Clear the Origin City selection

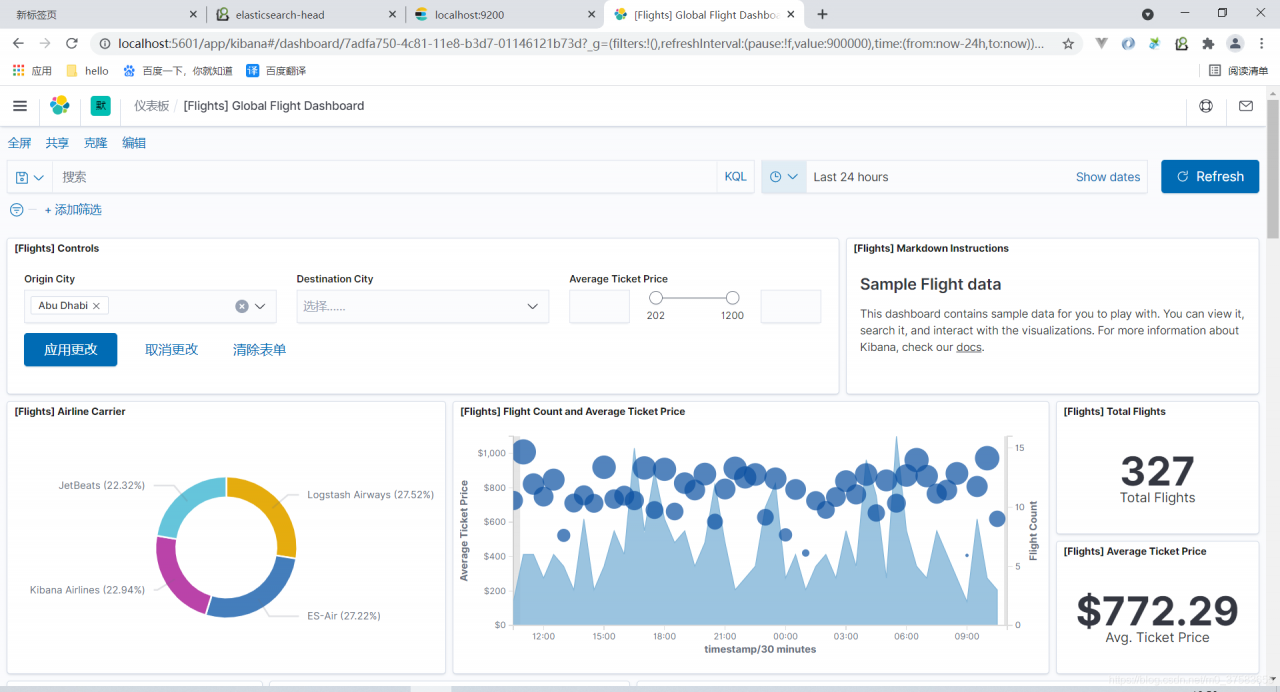click(242, 306)
